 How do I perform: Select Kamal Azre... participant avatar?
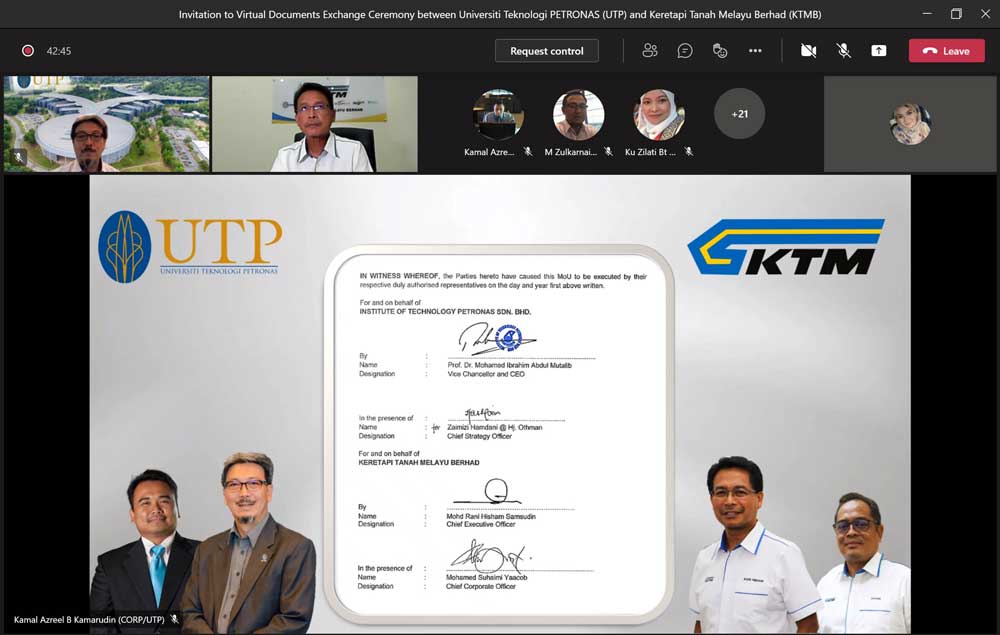coord(498,114)
